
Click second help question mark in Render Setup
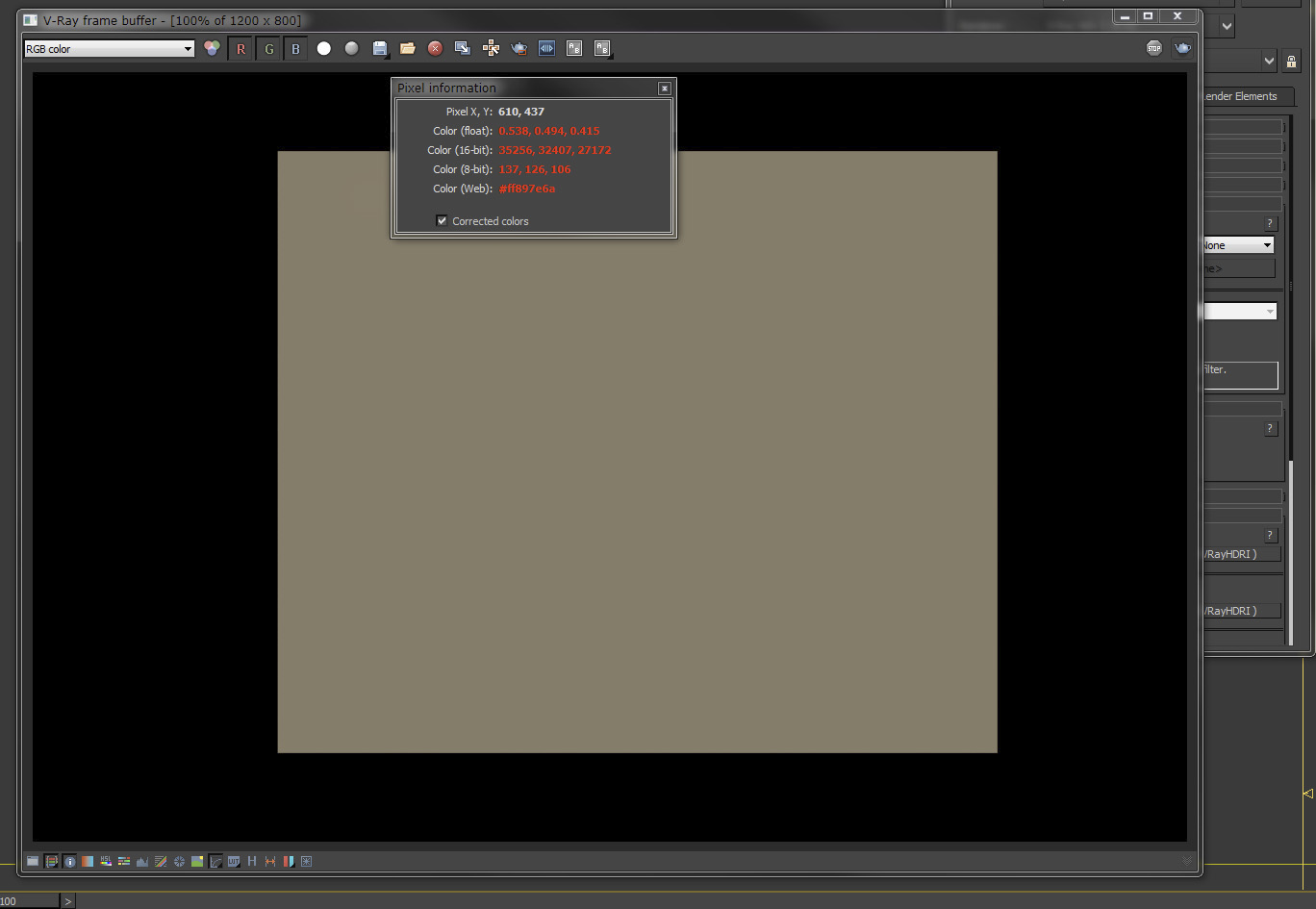tap(1270, 428)
